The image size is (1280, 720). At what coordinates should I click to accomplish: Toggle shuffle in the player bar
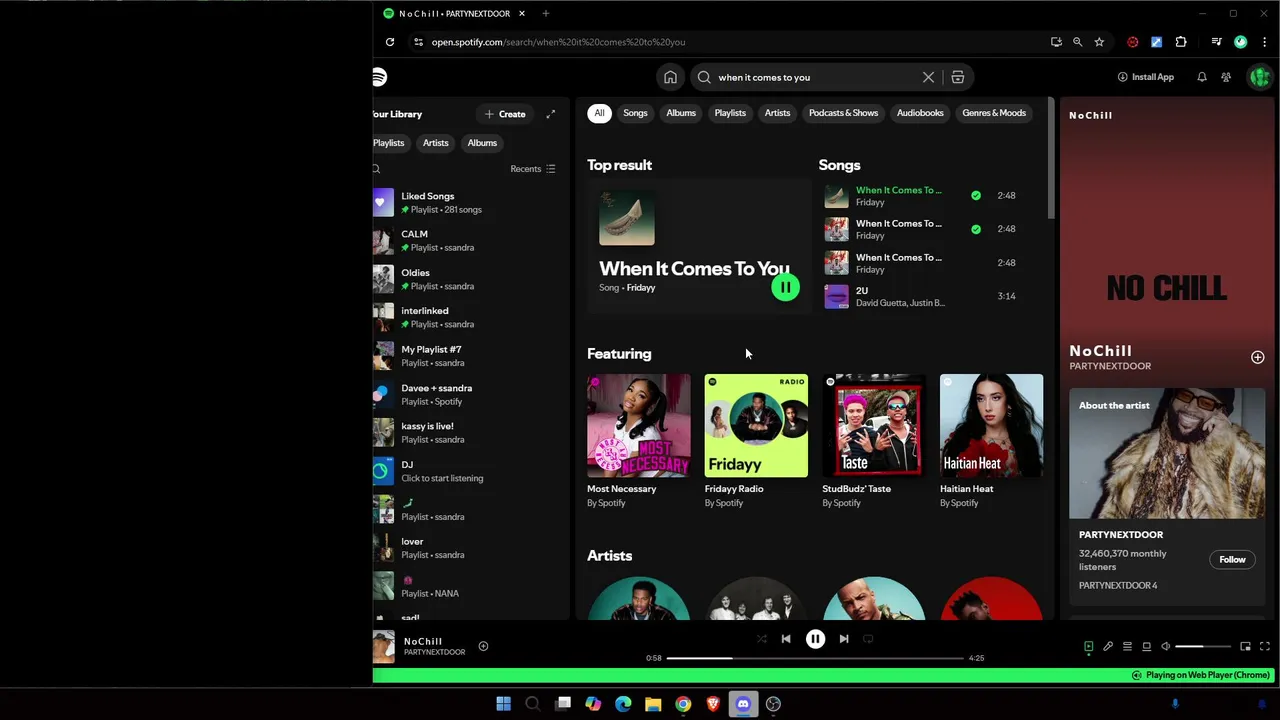coord(761,639)
